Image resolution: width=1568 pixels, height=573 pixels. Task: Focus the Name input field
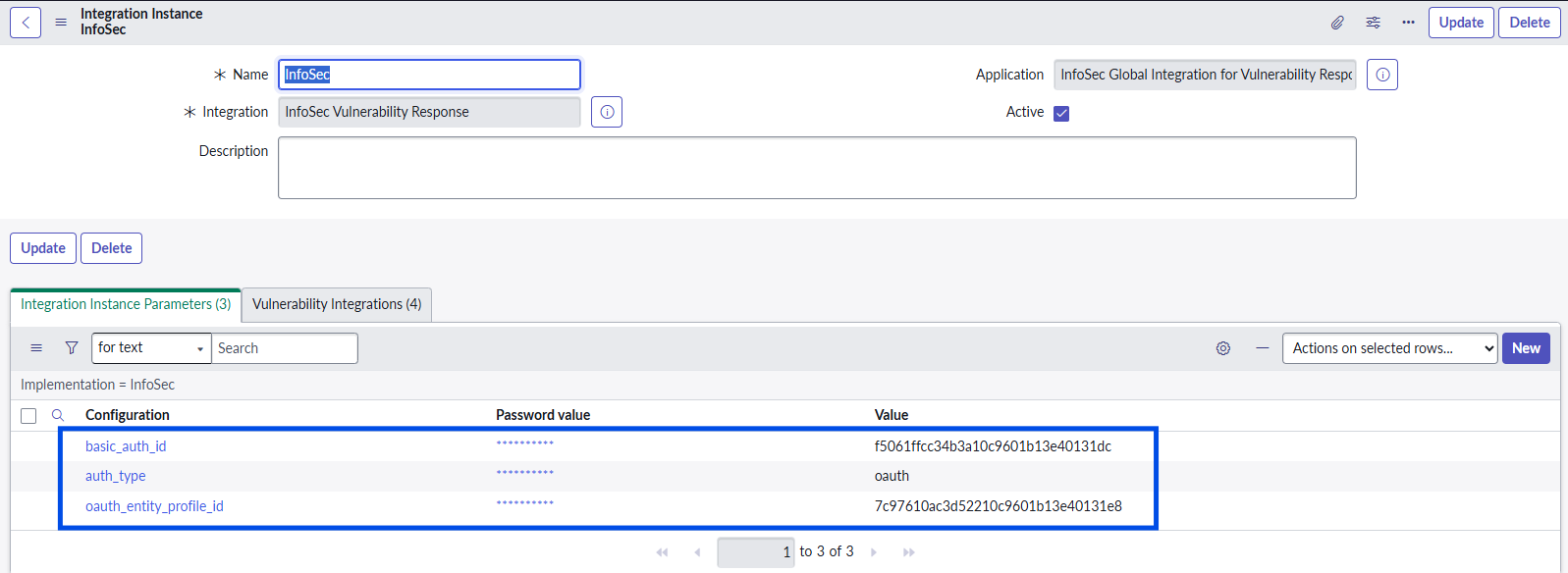click(429, 75)
